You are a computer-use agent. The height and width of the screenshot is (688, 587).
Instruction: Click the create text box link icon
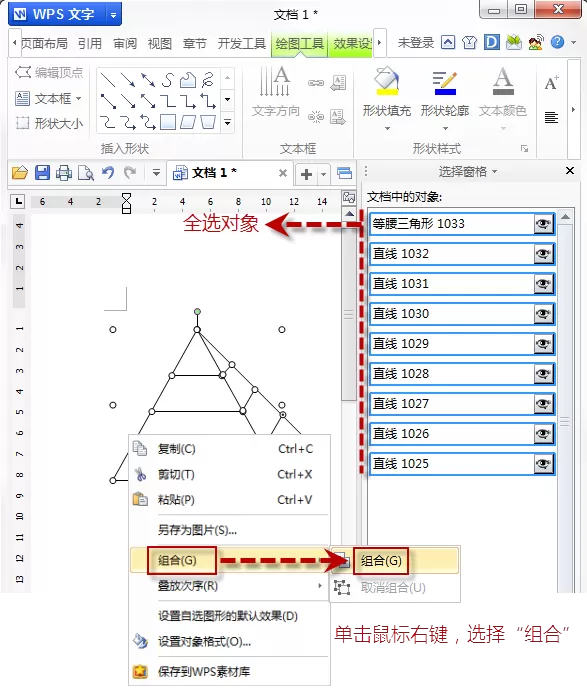pyautogui.click(x=315, y=83)
